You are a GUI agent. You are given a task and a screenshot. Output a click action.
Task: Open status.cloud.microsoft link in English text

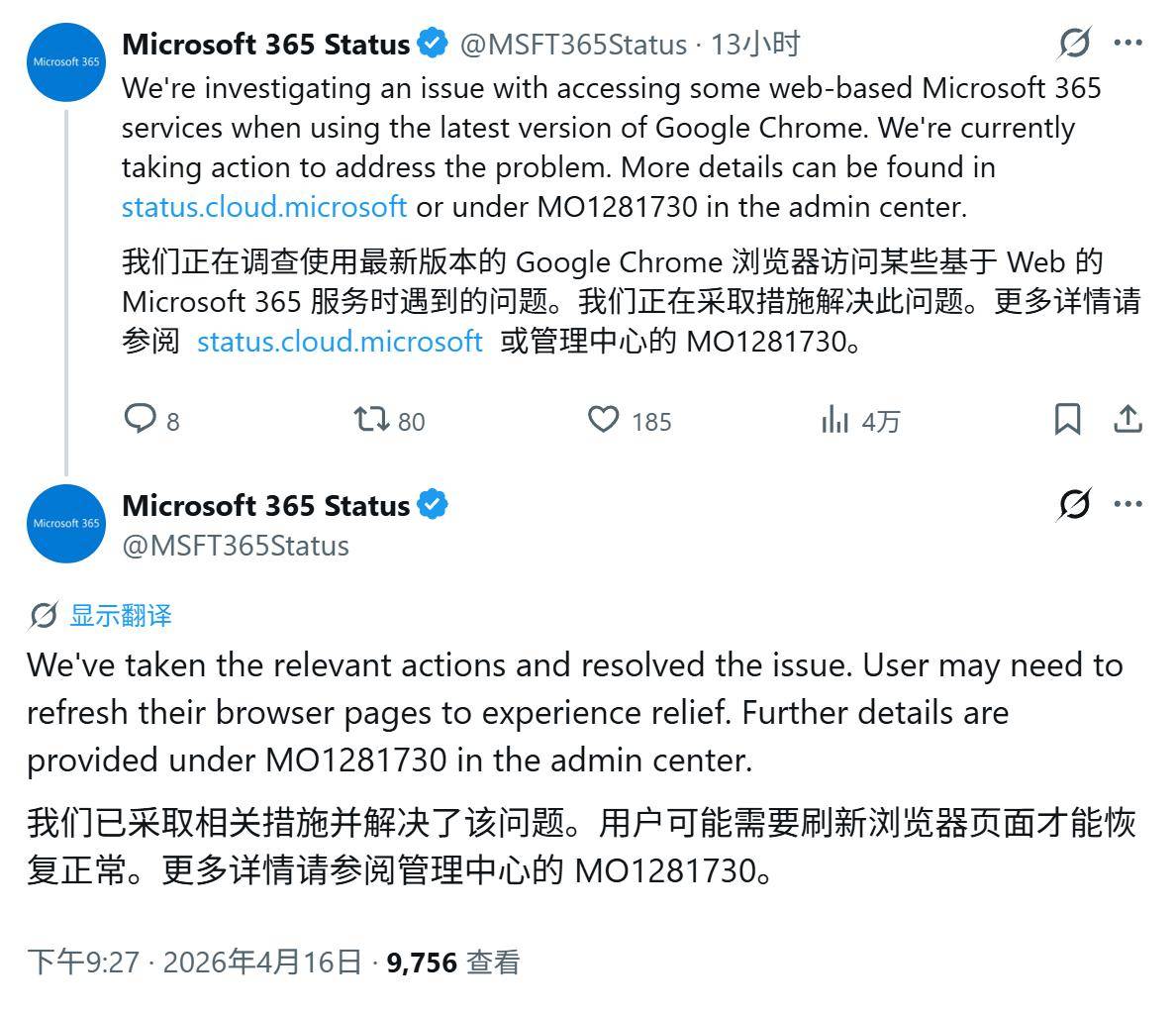click(263, 207)
